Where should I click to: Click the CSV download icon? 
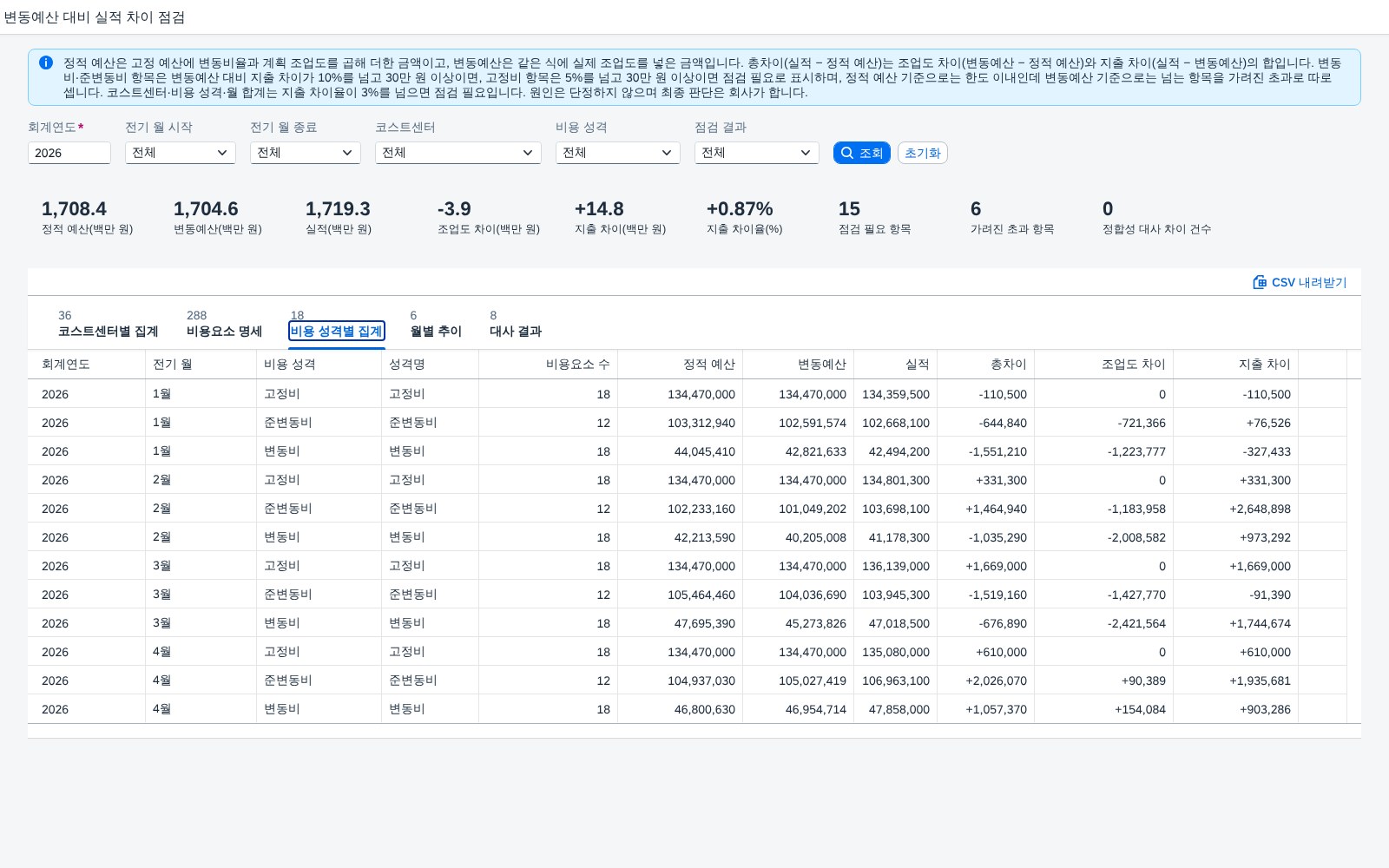tap(1260, 282)
